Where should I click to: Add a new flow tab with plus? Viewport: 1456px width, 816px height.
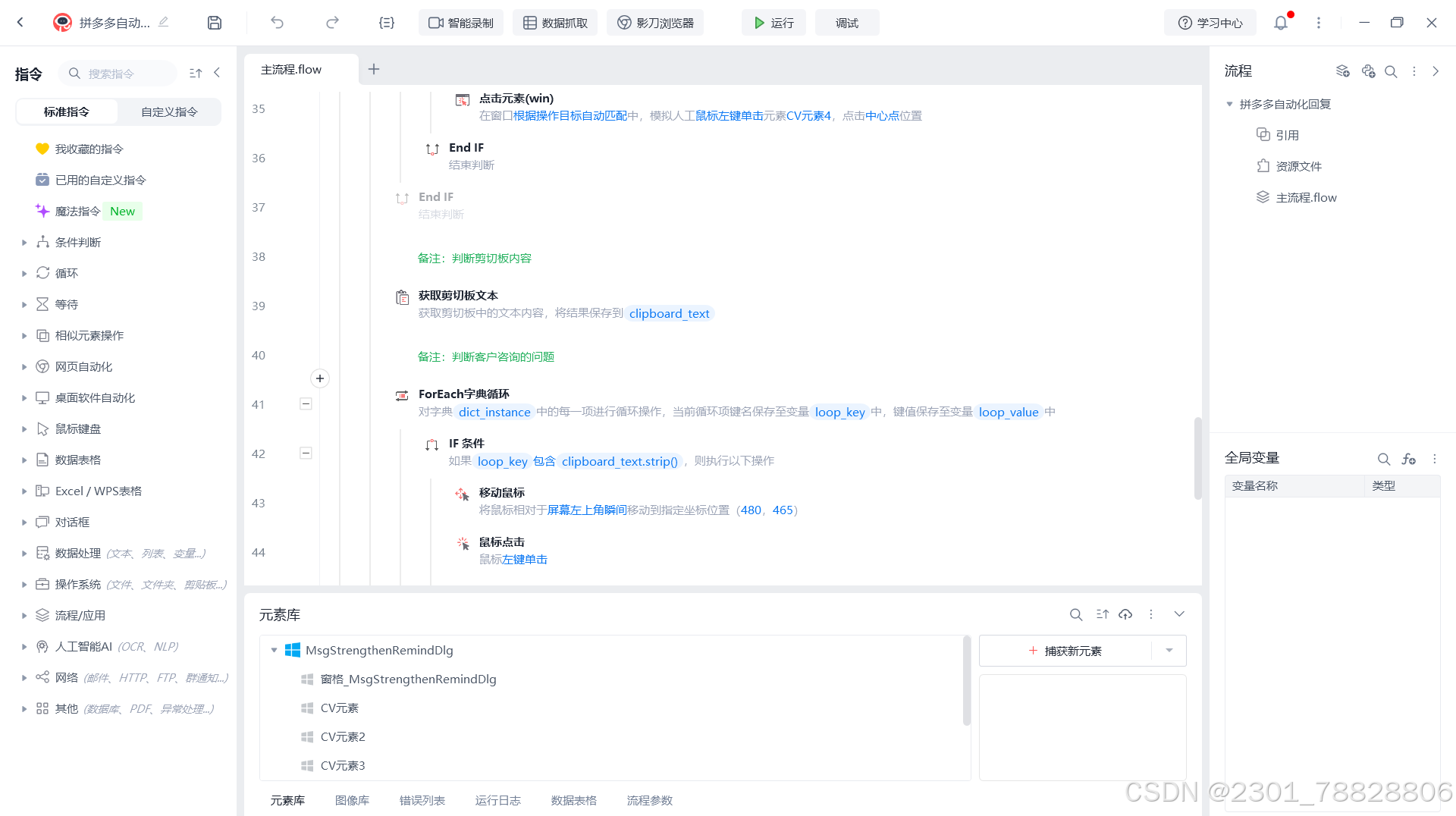click(374, 69)
